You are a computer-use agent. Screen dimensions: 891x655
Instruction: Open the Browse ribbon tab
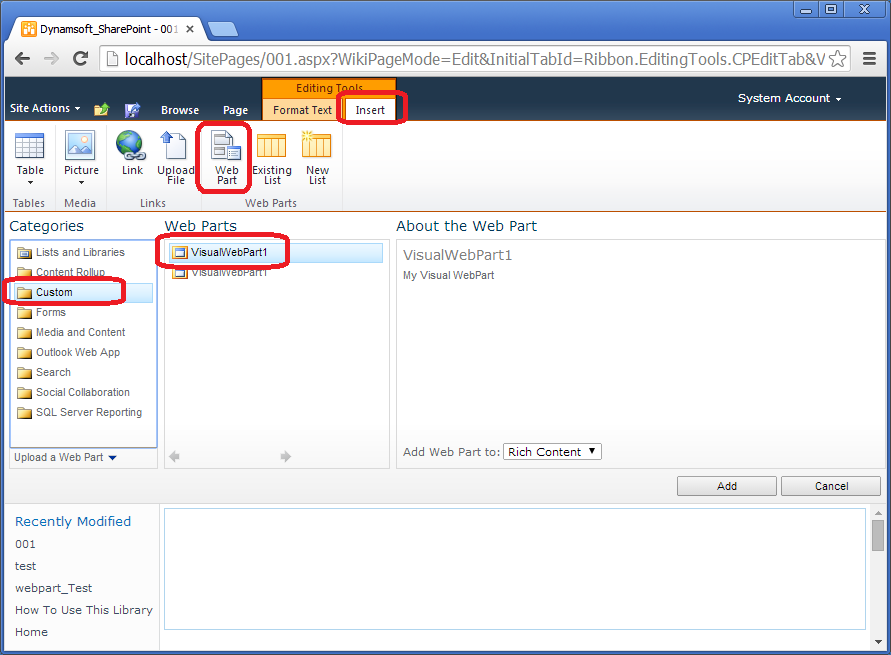(180, 110)
